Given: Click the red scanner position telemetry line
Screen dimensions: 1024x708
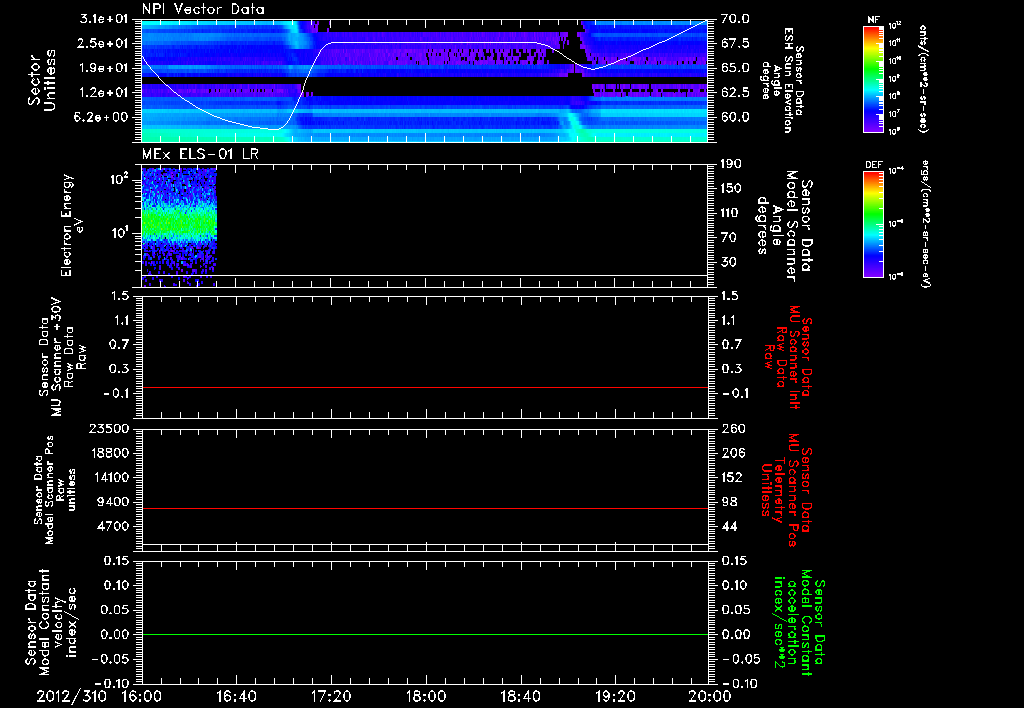Looking at the screenshot, I should click(425, 508).
